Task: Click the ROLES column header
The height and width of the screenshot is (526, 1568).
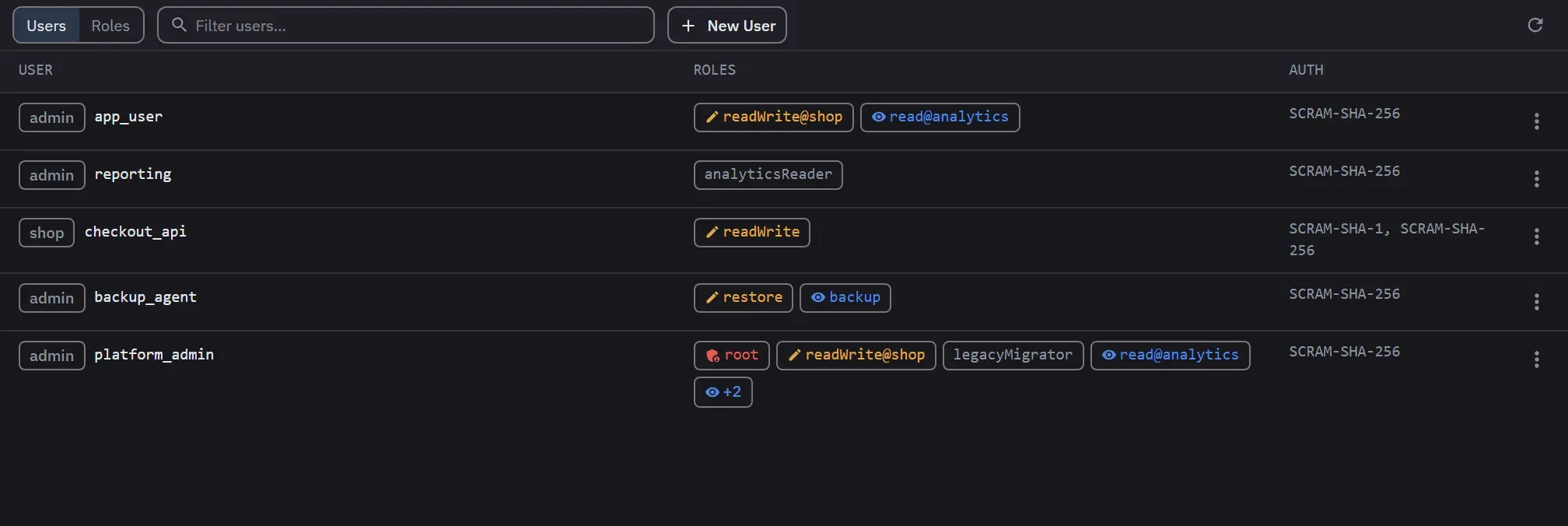Action: click(x=715, y=70)
